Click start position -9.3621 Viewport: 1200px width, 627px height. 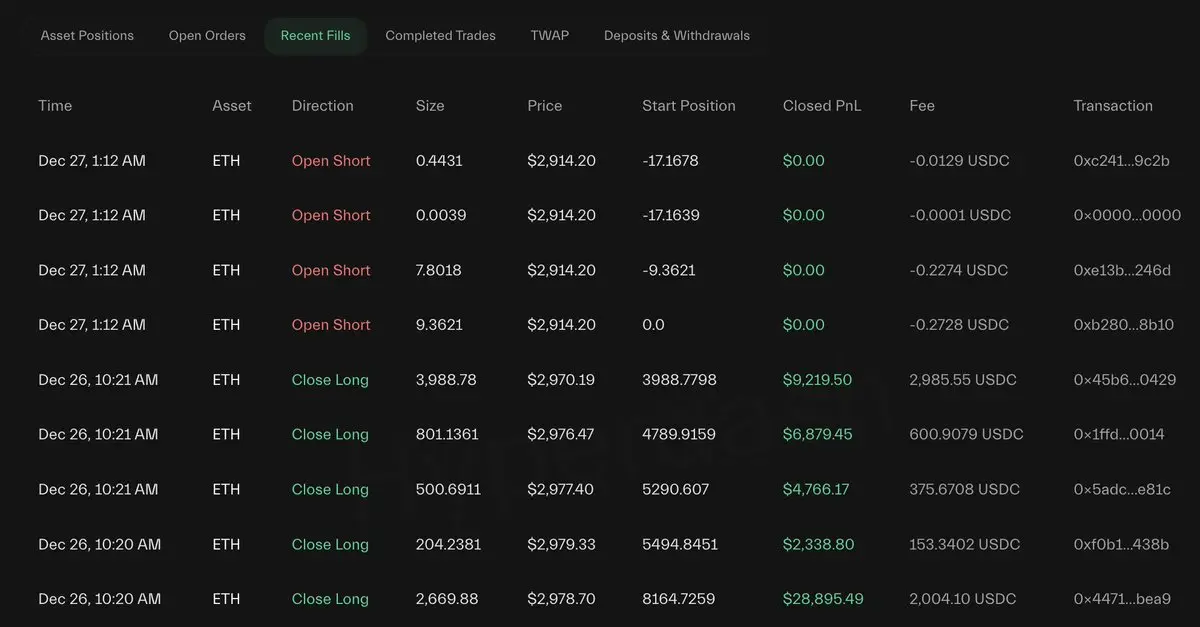(668, 270)
